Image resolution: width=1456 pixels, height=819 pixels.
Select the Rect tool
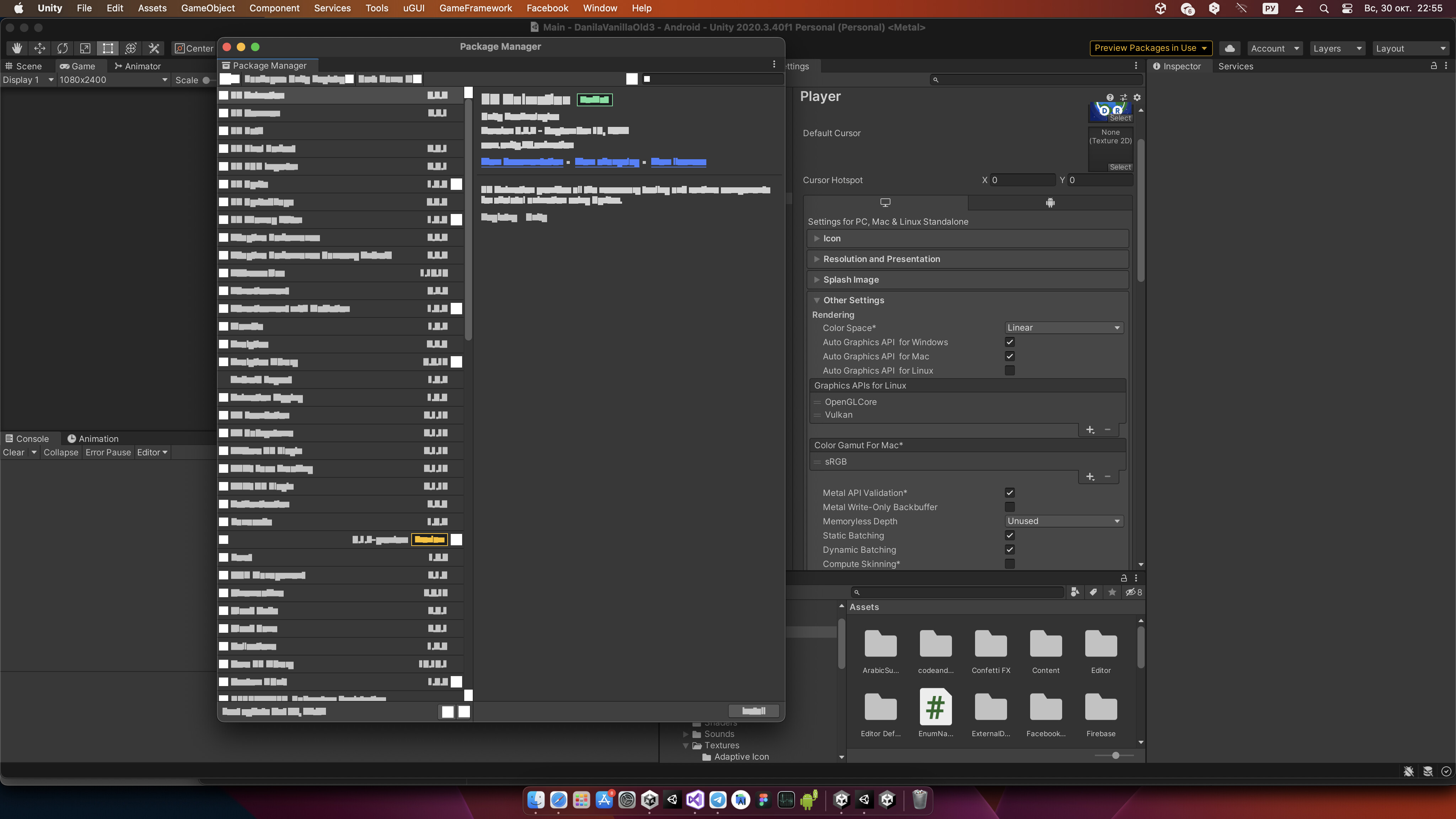(x=108, y=49)
